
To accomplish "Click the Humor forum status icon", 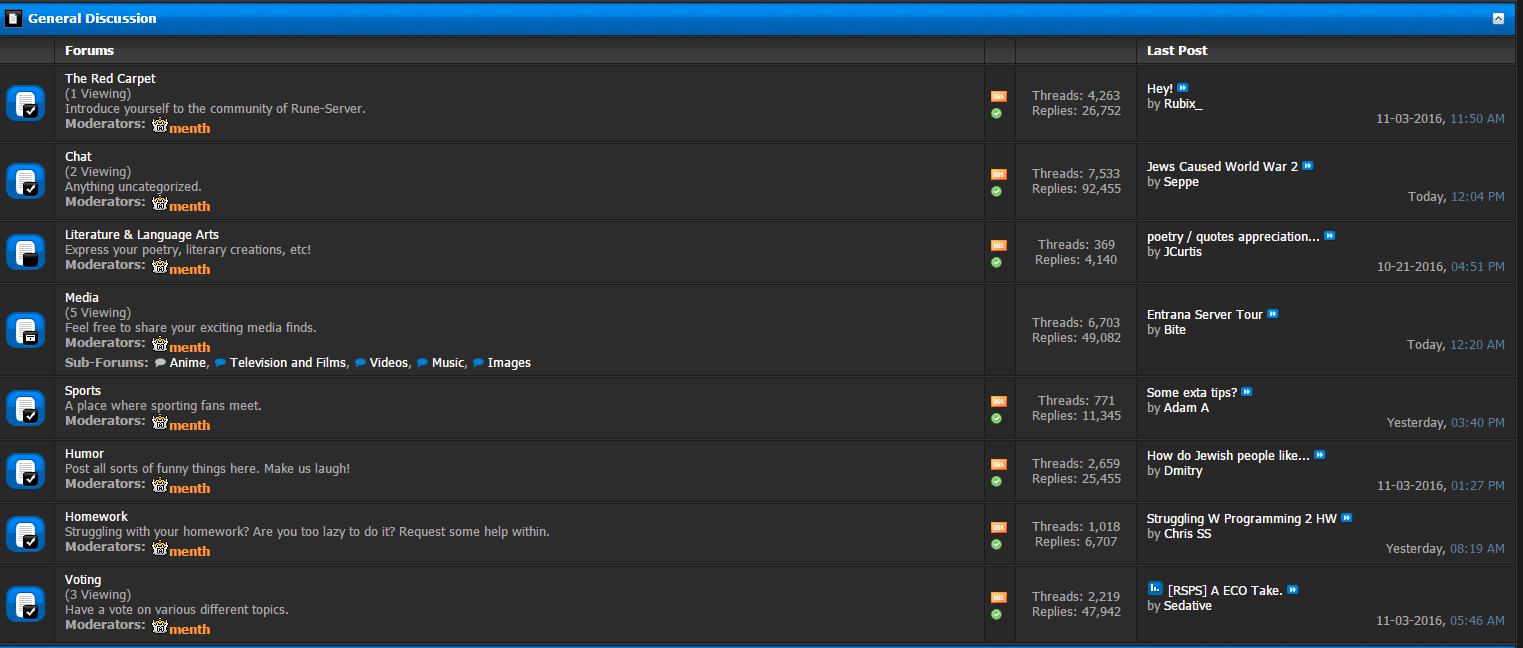I will pos(26,471).
